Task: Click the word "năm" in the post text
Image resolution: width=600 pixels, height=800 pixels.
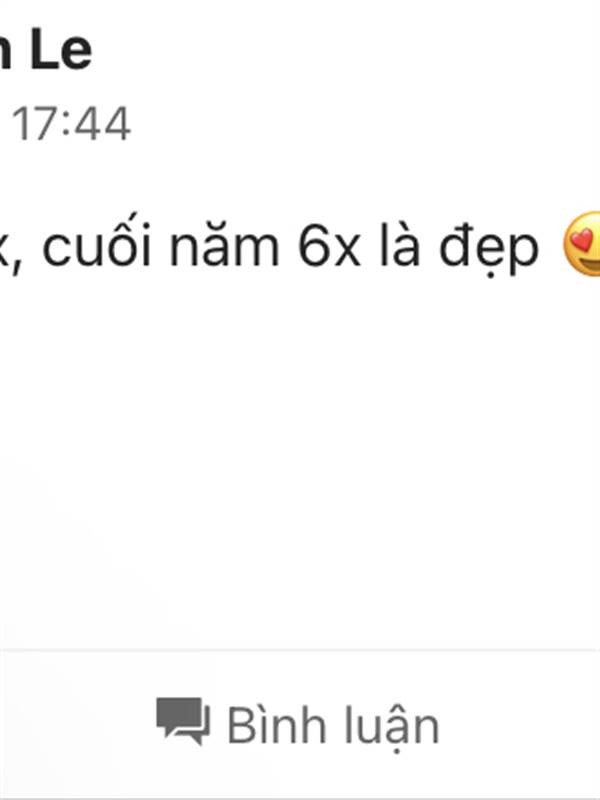Action: tap(224, 247)
